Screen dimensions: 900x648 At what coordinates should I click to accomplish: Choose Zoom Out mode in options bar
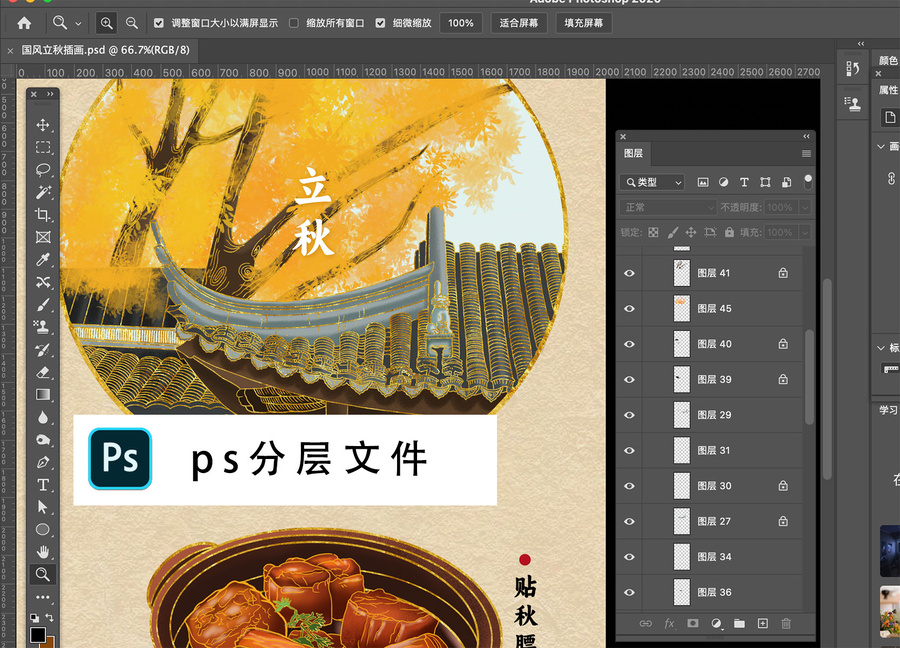[x=132, y=23]
